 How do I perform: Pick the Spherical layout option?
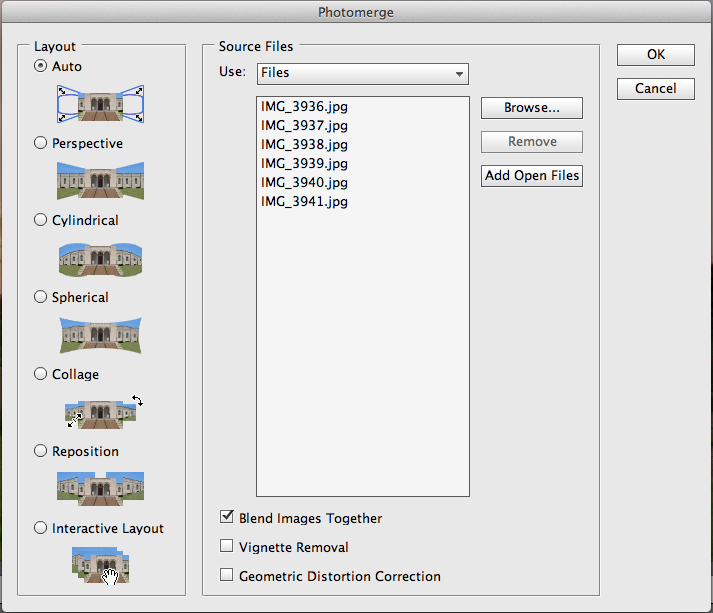[x=40, y=297]
